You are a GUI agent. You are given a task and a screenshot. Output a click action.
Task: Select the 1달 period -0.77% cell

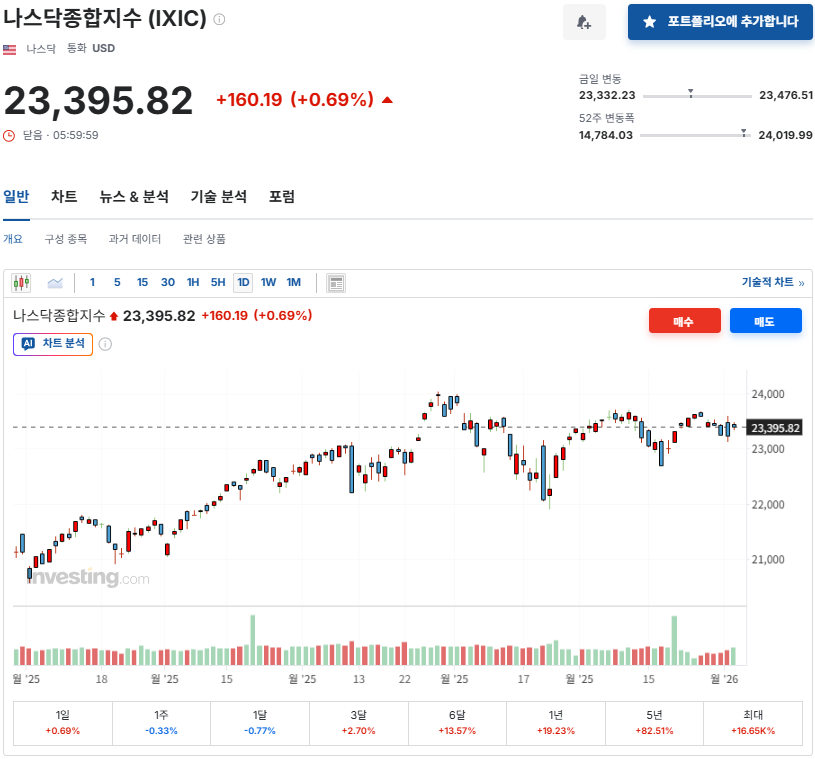coord(260,723)
